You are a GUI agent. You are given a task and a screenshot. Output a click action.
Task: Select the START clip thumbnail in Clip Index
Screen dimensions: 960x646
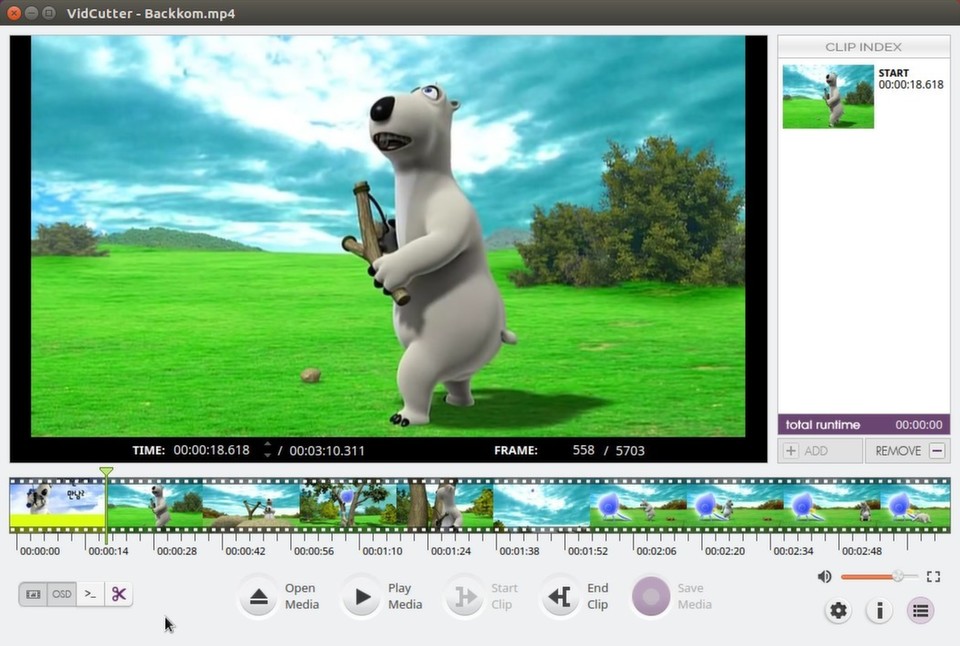828,97
